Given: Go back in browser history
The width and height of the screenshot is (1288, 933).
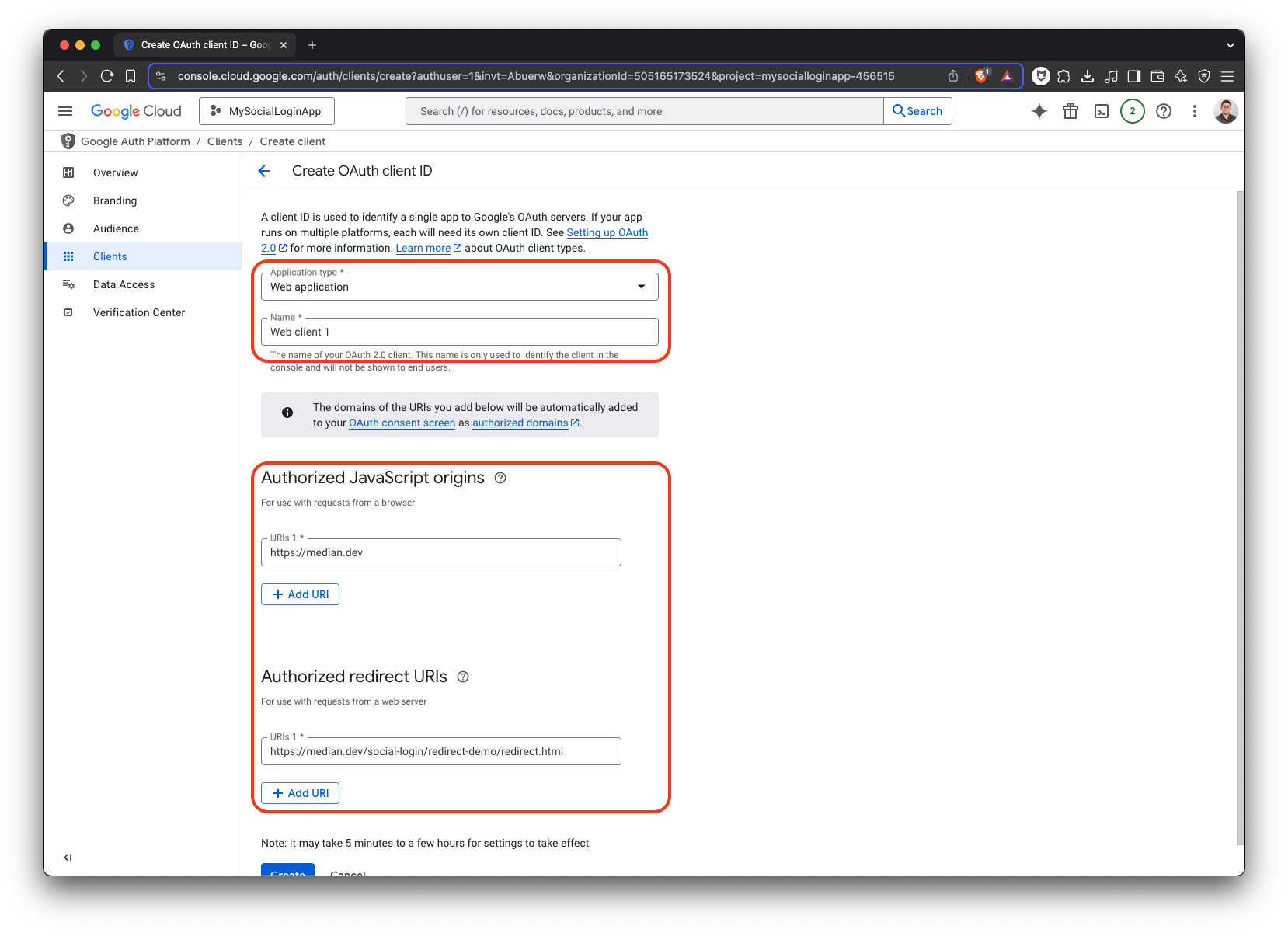Looking at the screenshot, I should [61, 76].
